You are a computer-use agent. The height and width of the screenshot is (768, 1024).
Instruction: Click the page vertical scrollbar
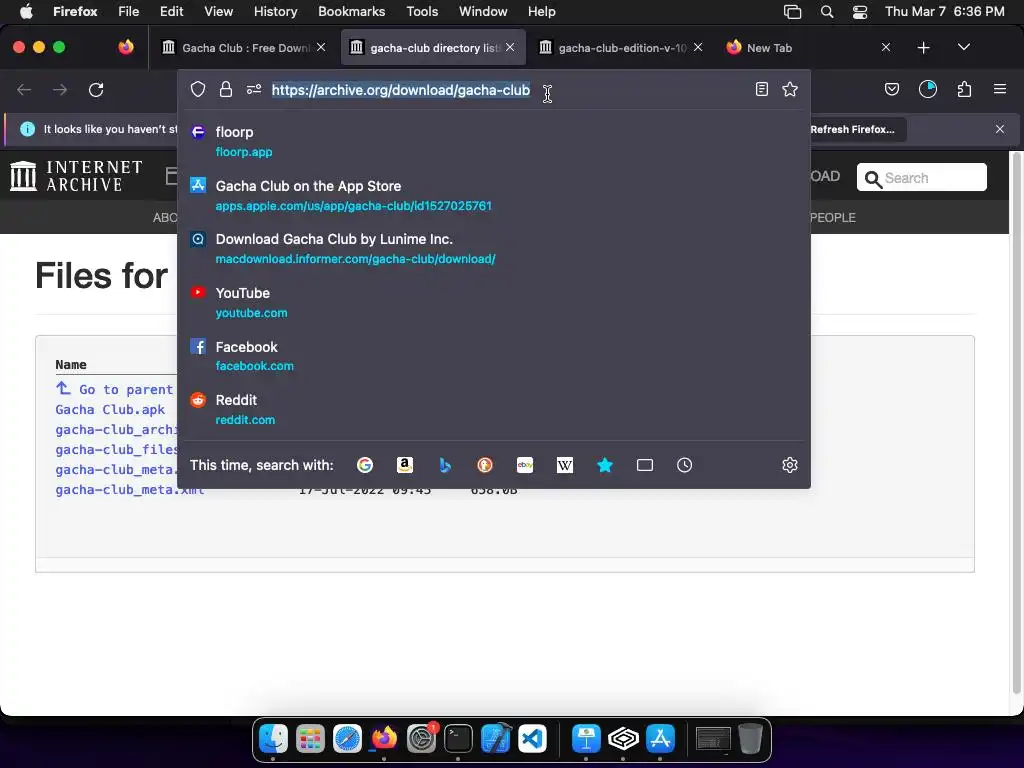point(1016,424)
